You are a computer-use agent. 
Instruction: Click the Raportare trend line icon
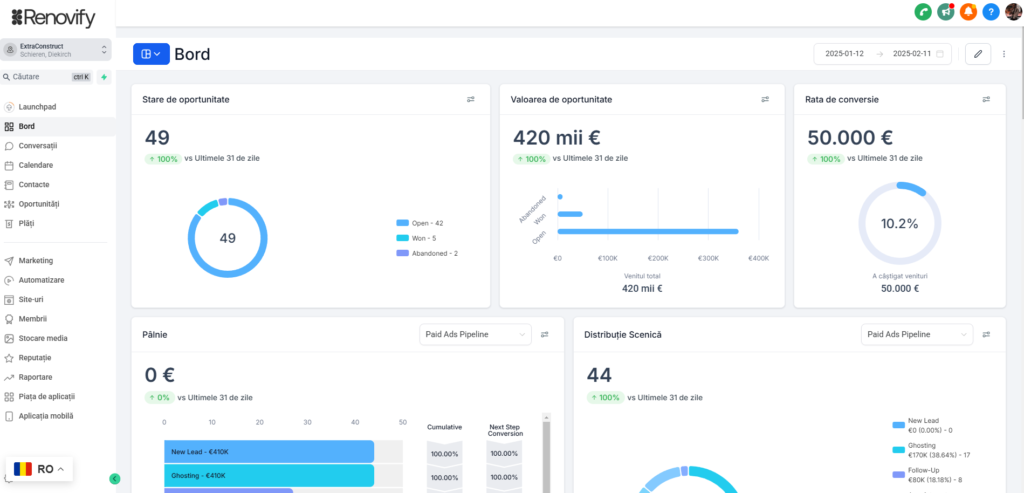pyautogui.click(x=9, y=377)
